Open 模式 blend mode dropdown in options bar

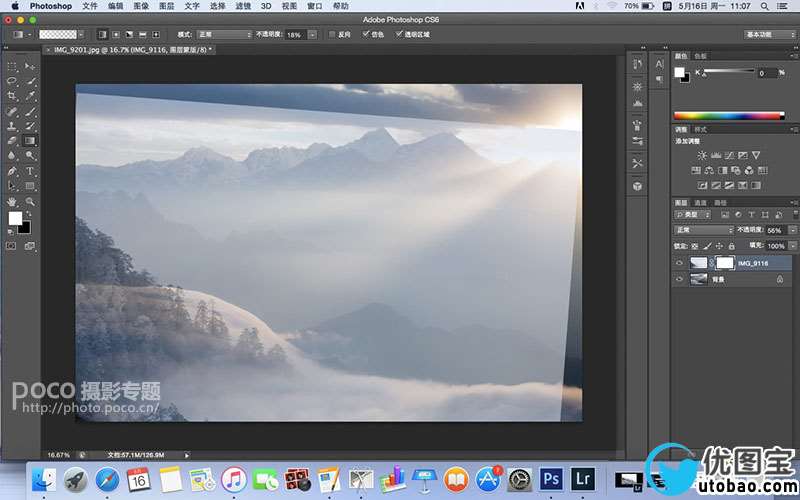224,35
